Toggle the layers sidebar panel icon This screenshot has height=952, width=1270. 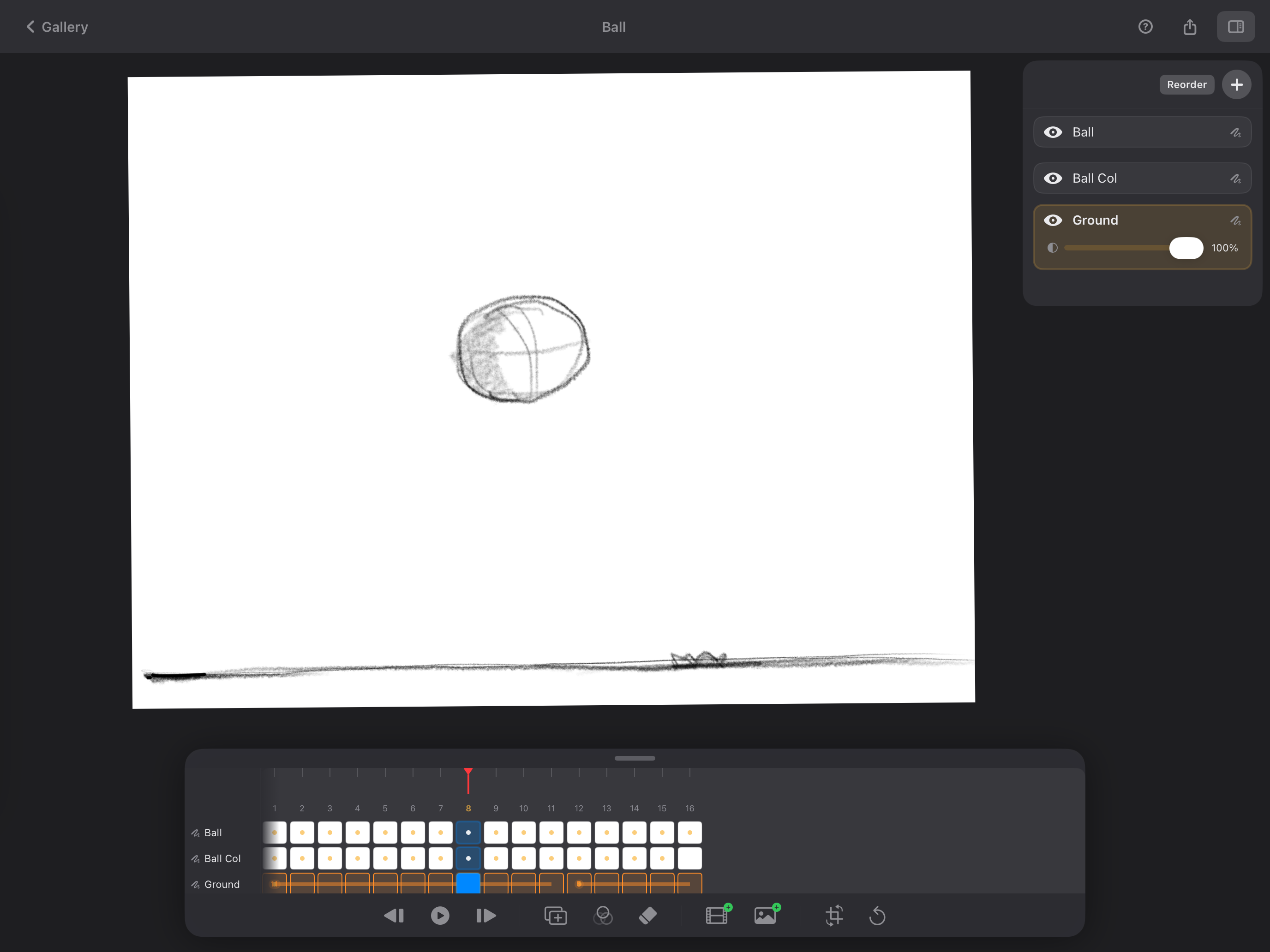click(1235, 27)
